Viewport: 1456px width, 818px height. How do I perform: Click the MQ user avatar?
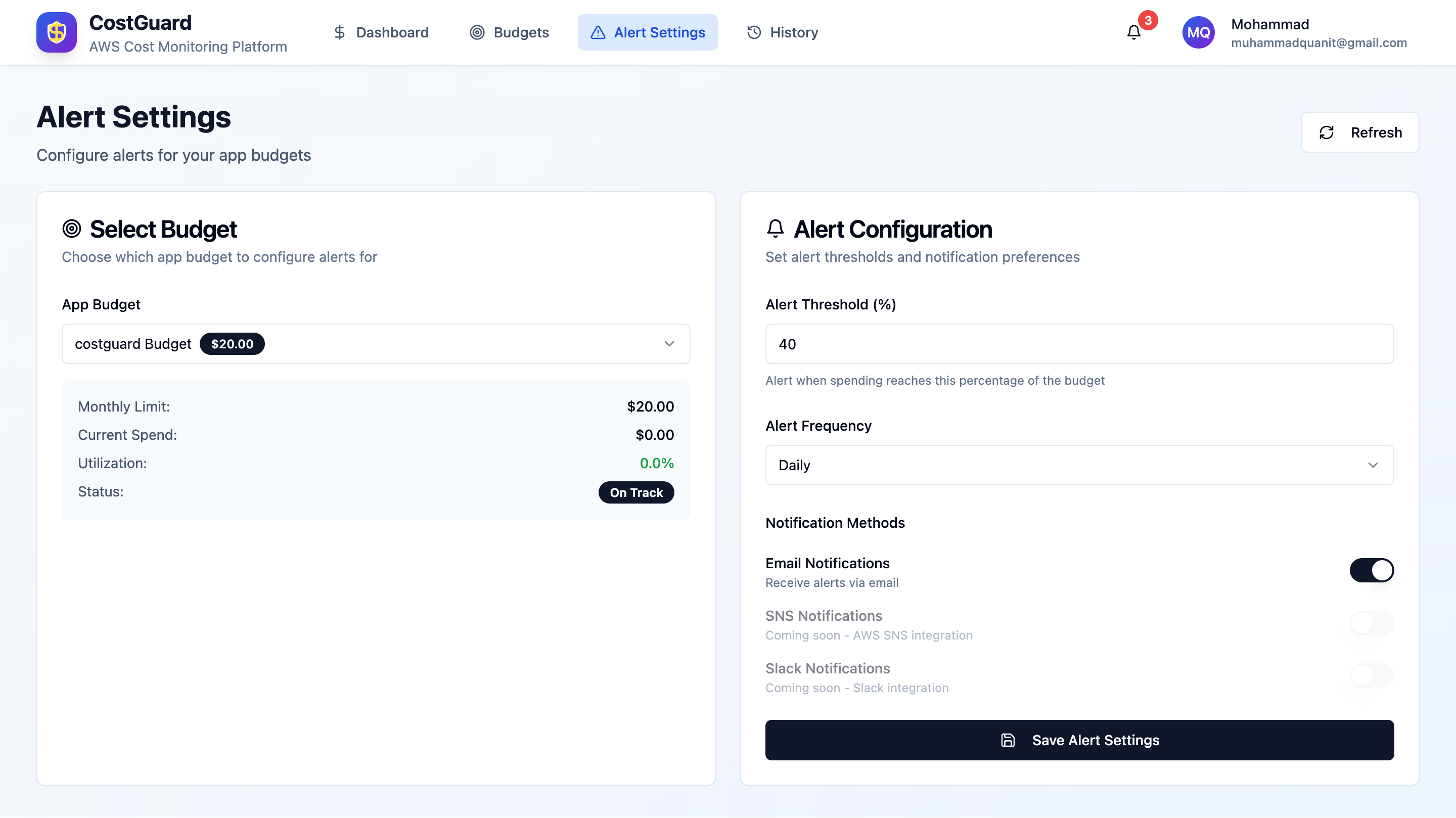(1198, 33)
